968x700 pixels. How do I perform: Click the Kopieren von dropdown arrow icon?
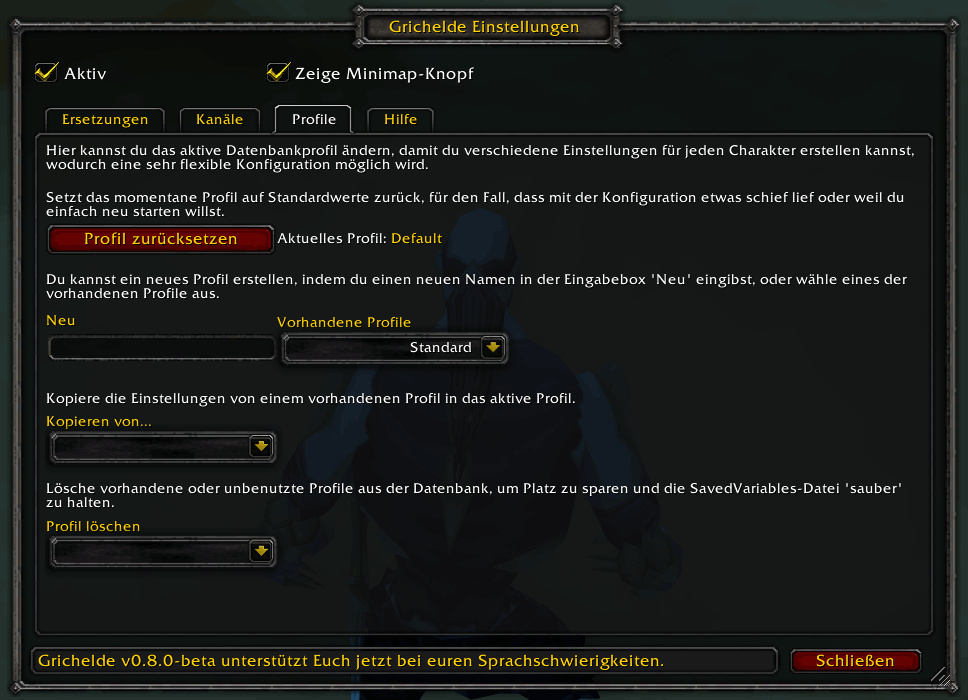[261, 446]
